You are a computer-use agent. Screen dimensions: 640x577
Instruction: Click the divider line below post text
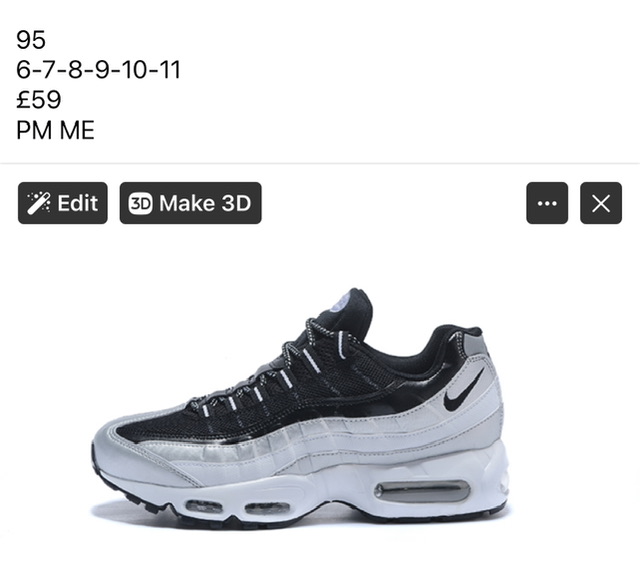320,163
